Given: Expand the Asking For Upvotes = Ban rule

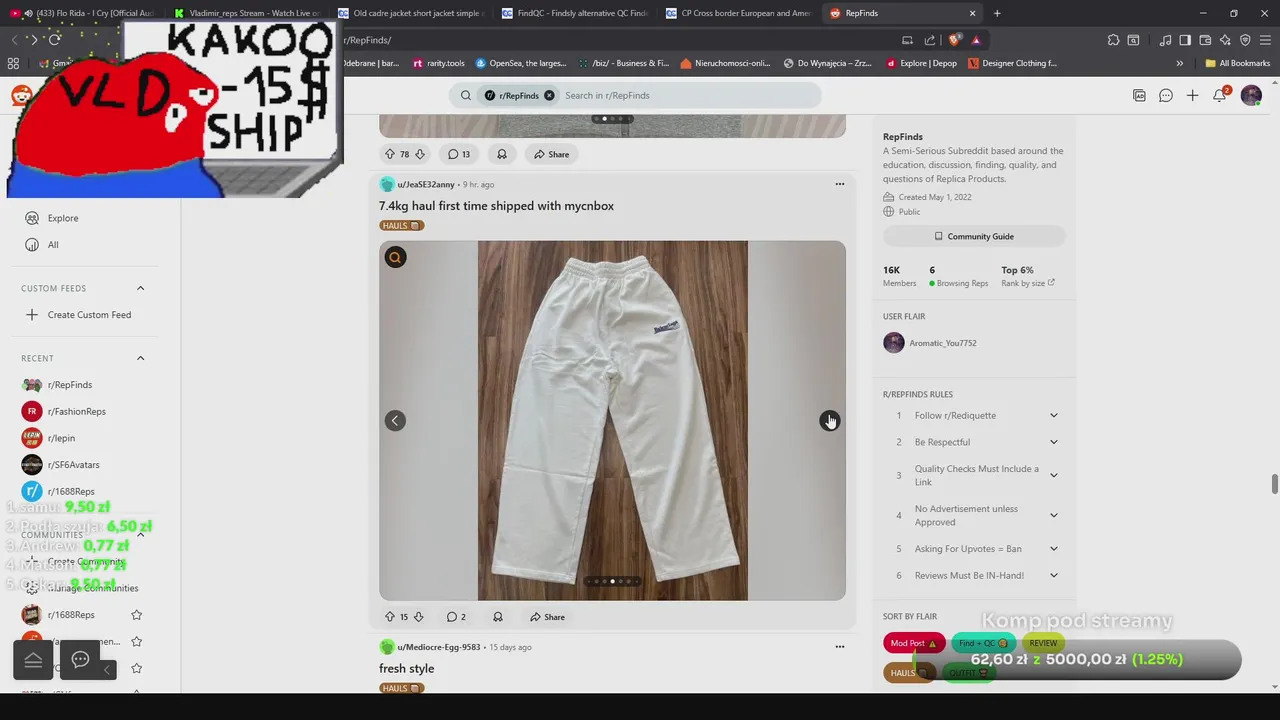Looking at the screenshot, I should click(x=1053, y=549).
